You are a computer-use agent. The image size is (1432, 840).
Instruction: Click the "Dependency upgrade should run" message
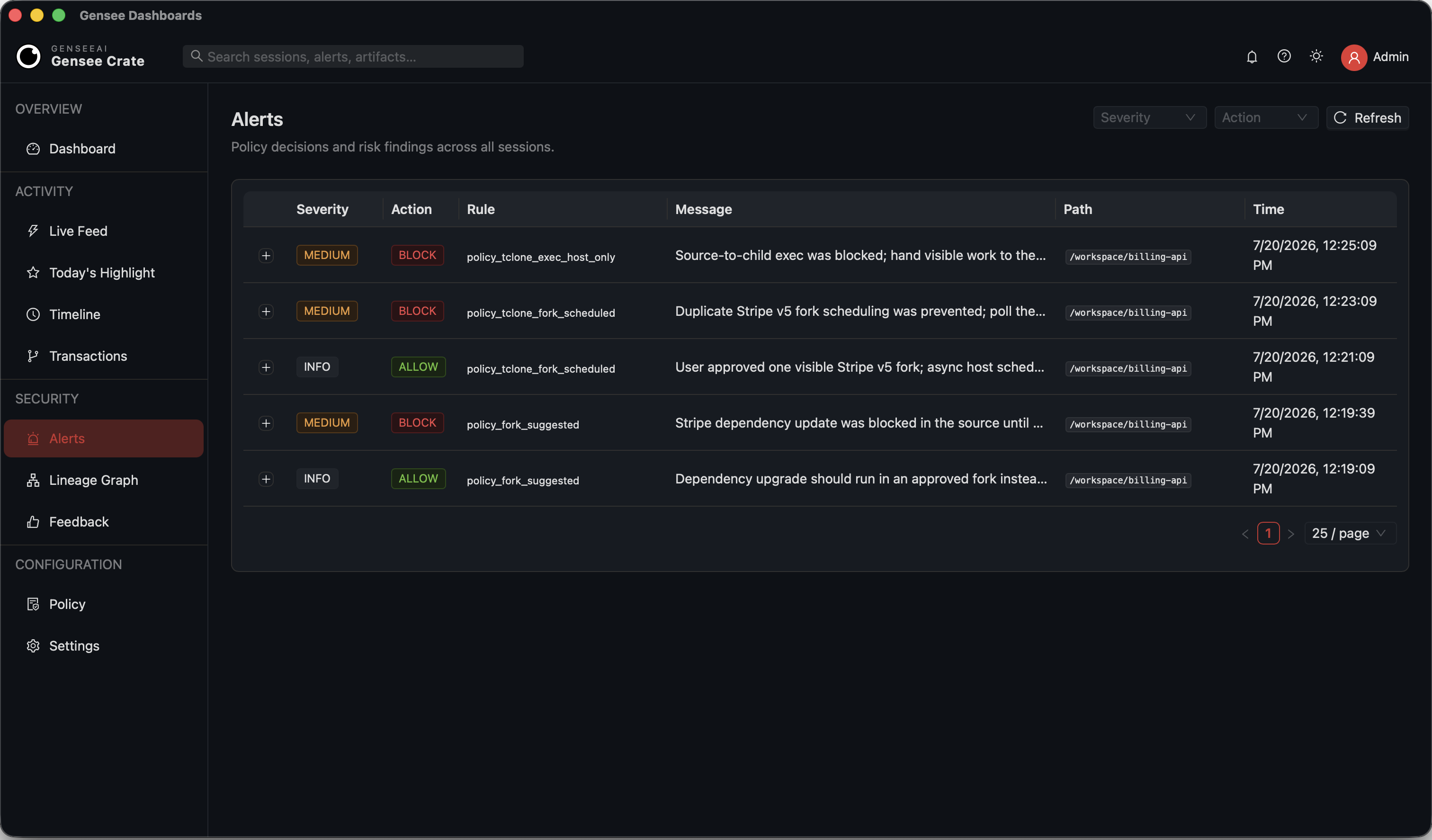click(861, 479)
